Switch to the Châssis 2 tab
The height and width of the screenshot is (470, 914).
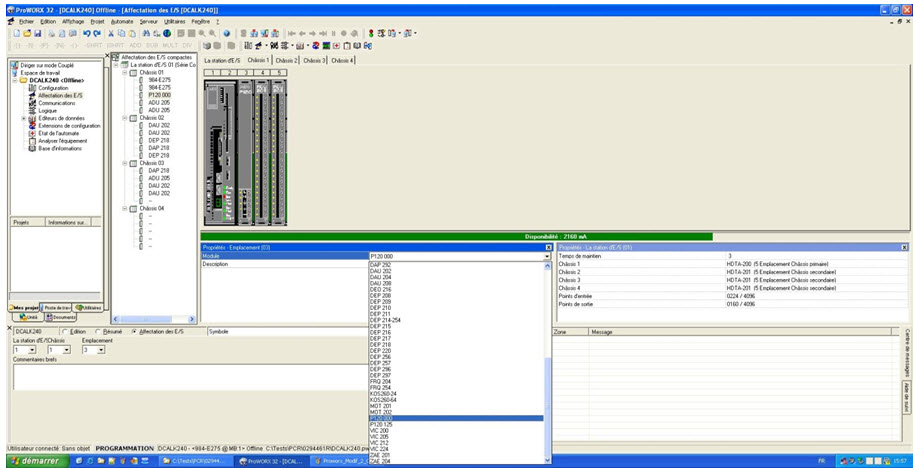tap(286, 60)
